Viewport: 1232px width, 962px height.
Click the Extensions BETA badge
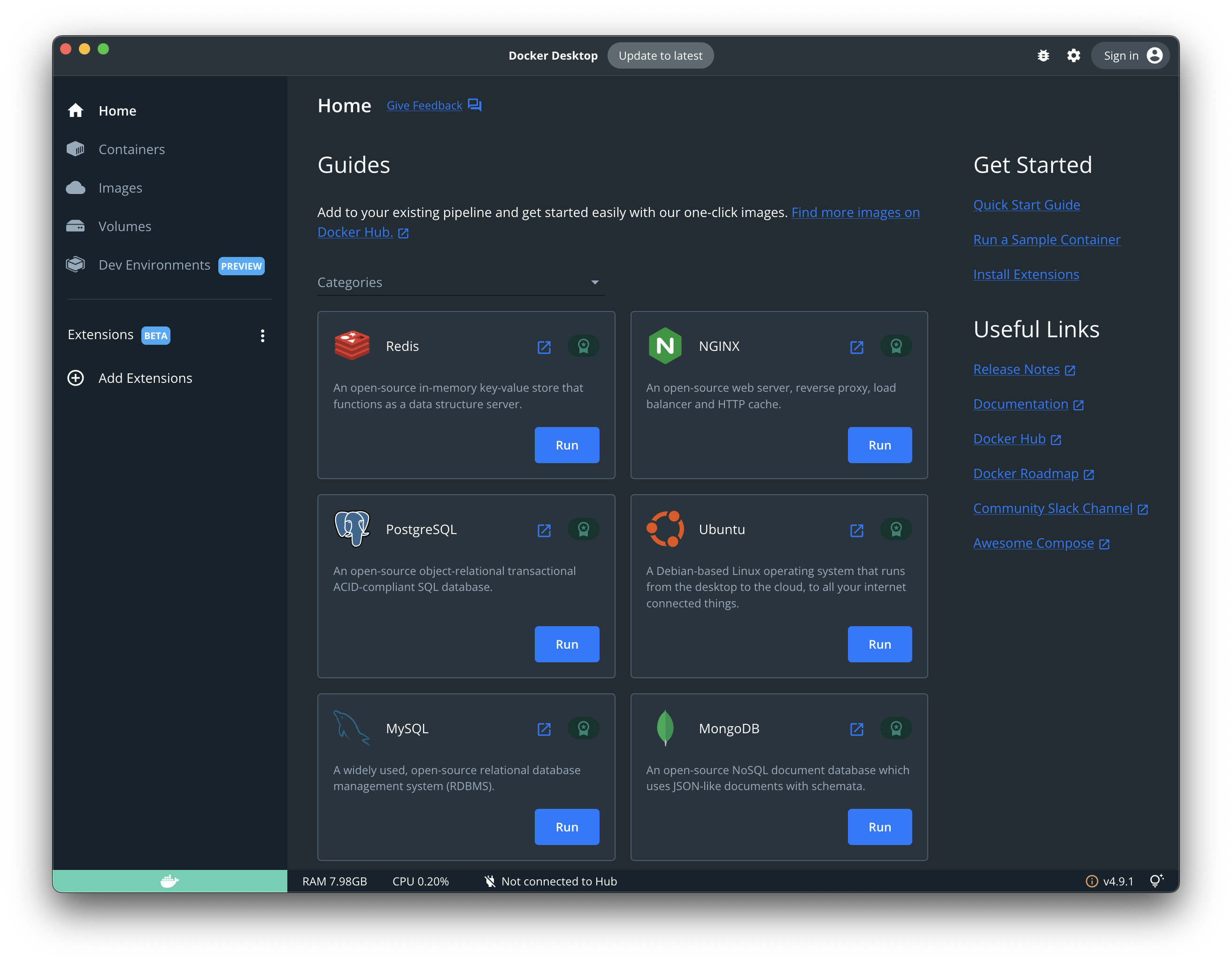(156, 336)
